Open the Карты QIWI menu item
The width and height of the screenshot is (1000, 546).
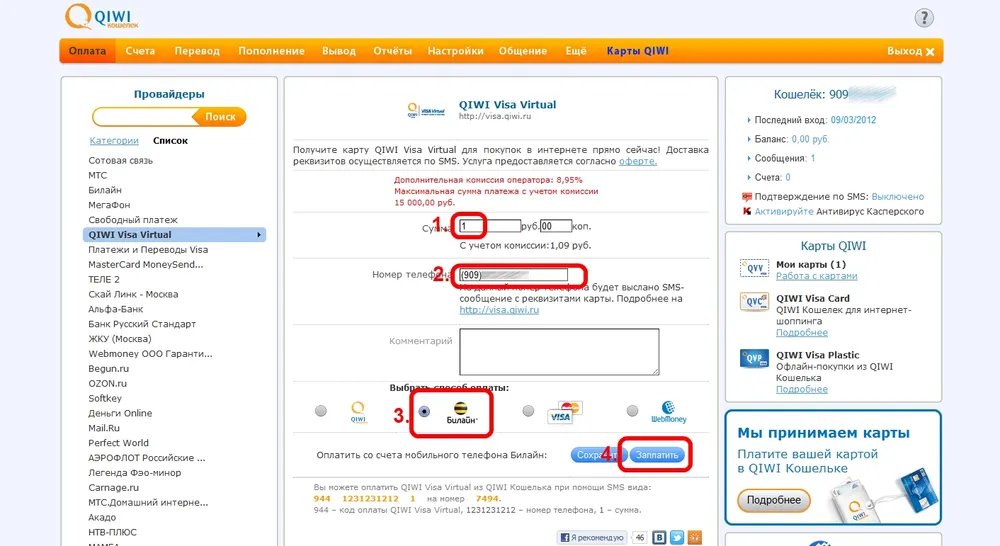[638, 51]
